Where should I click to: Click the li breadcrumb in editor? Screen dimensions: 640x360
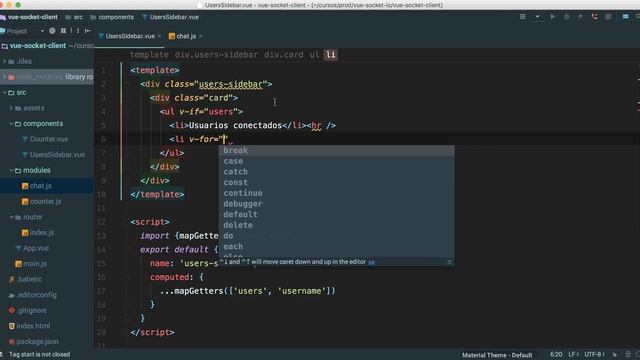coord(331,55)
